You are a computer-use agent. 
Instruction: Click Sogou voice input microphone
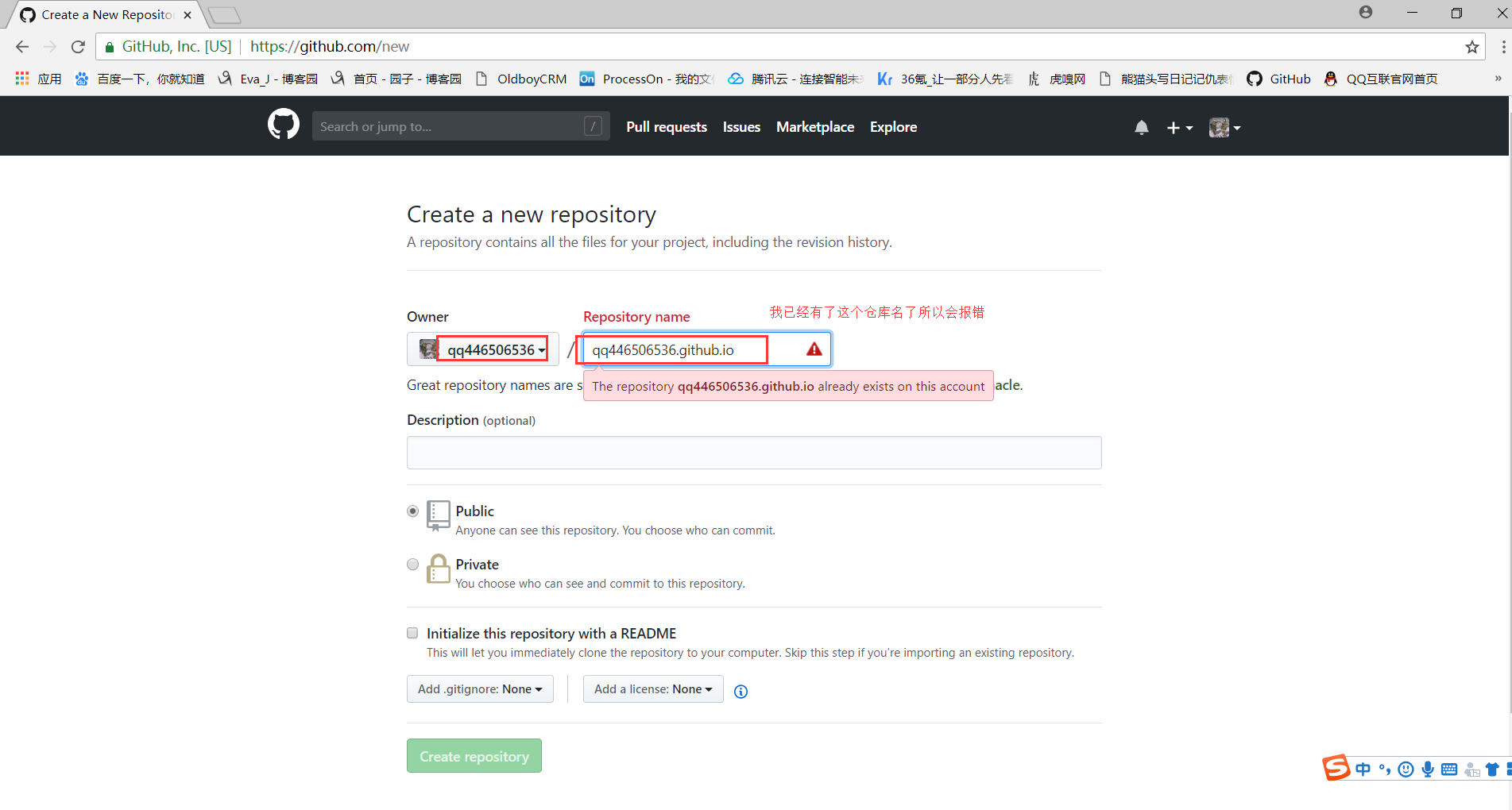point(1428,769)
